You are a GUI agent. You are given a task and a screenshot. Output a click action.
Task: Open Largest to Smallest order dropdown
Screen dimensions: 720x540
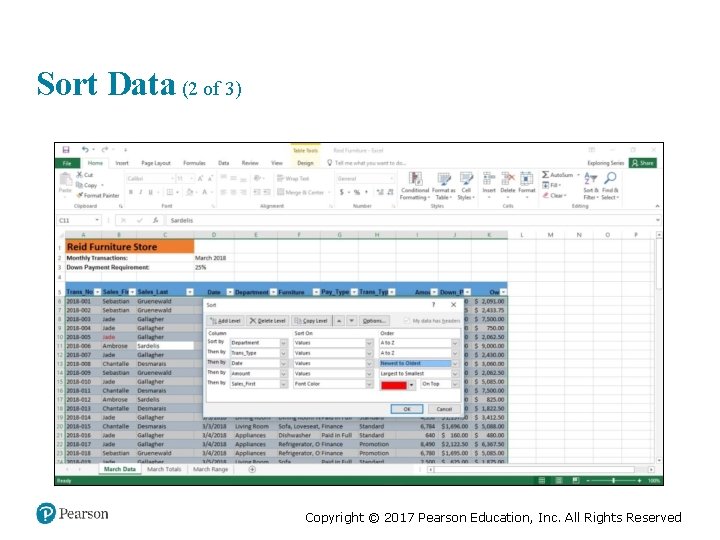point(455,374)
